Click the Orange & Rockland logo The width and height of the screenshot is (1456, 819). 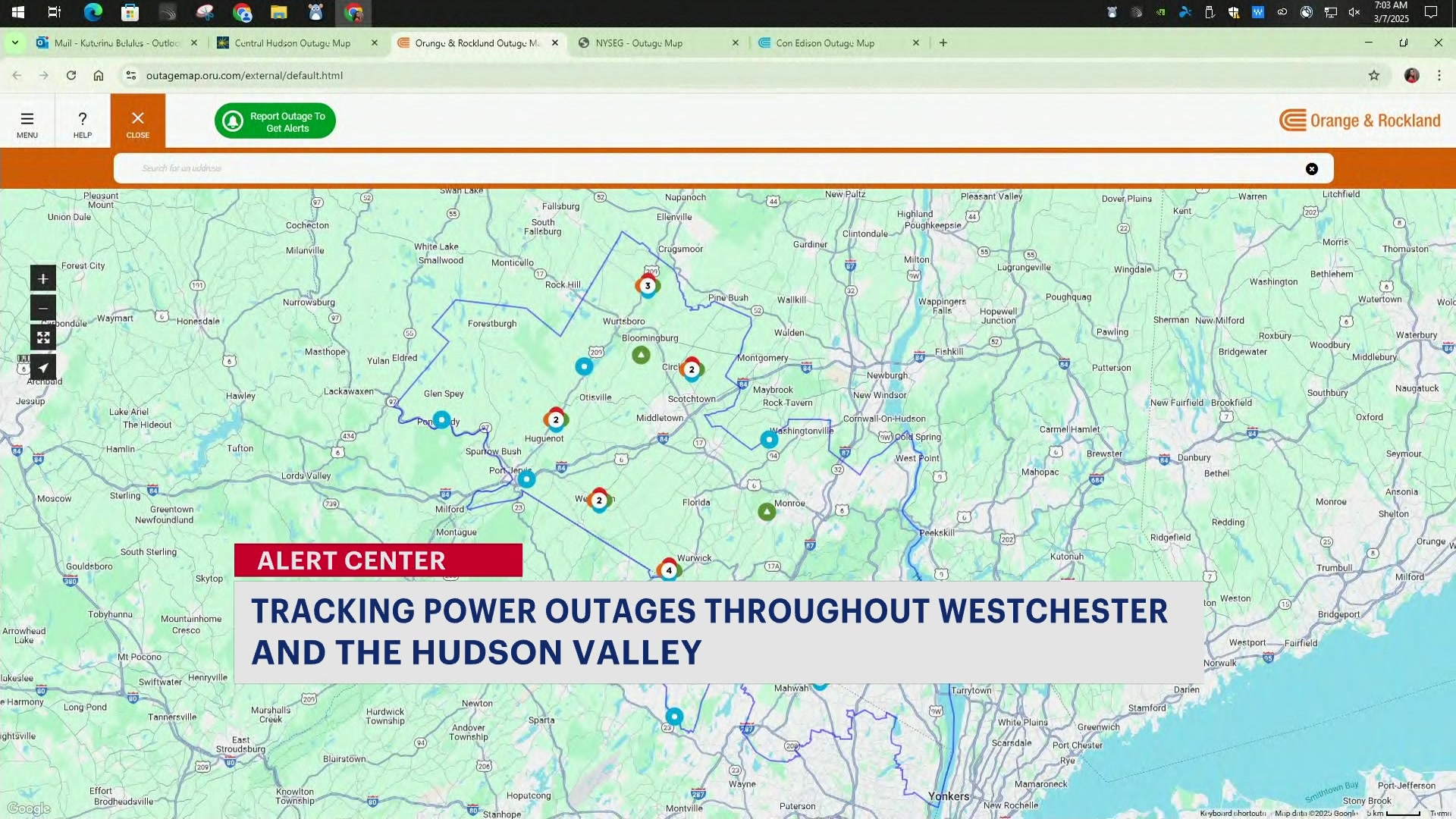1360,121
